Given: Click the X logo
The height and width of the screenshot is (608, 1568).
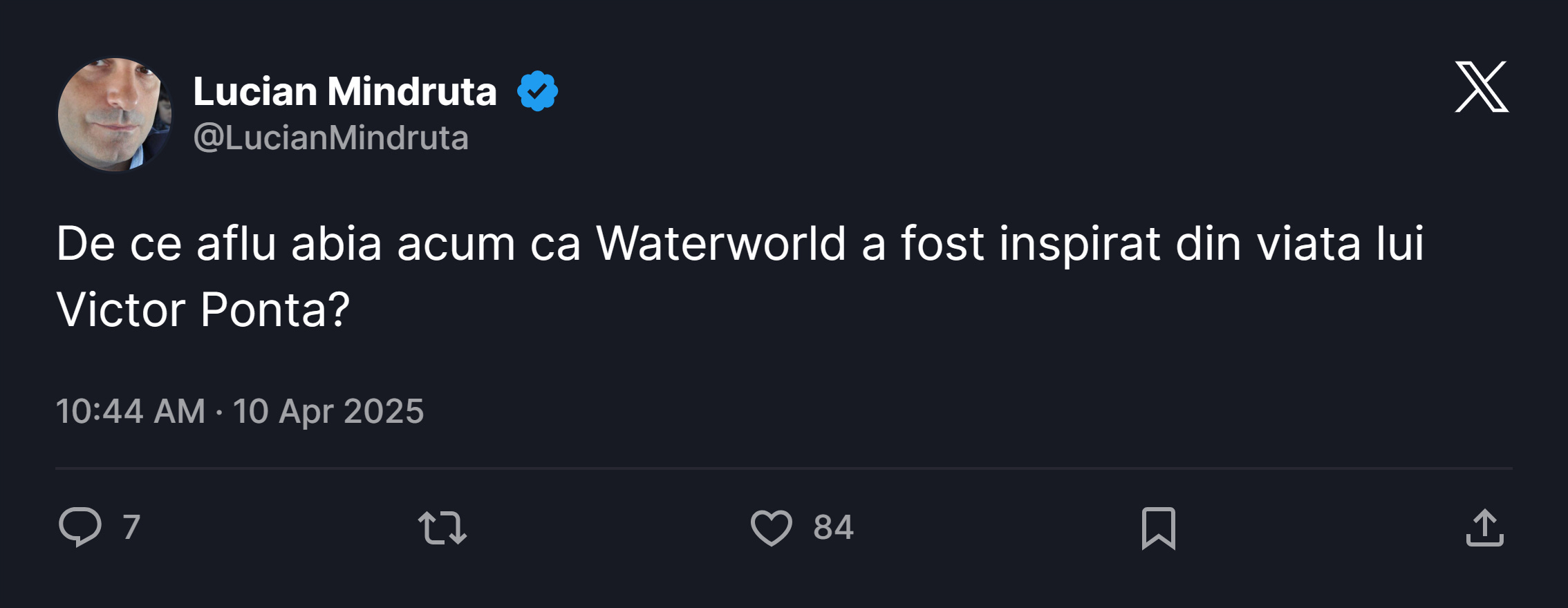Looking at the screenshot, I should click(x=1482, y=86).
